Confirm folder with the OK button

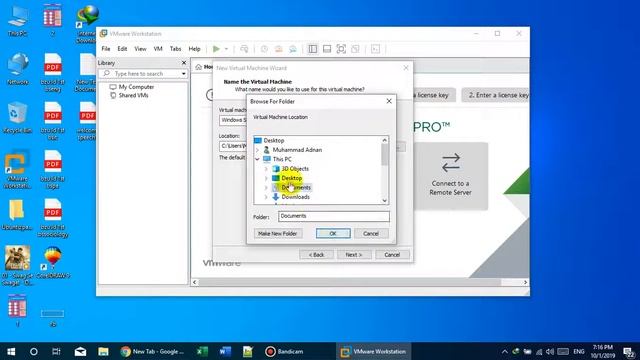333,233
